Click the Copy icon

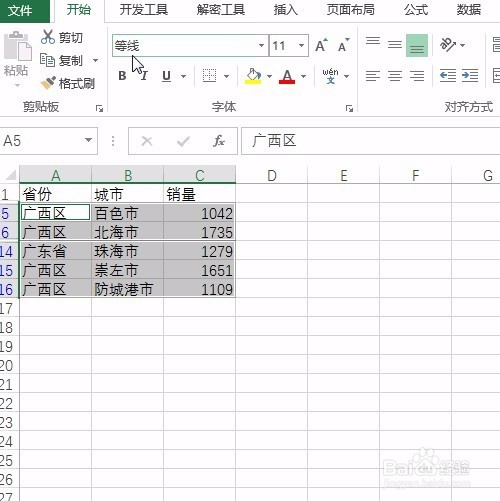(47, 60)
